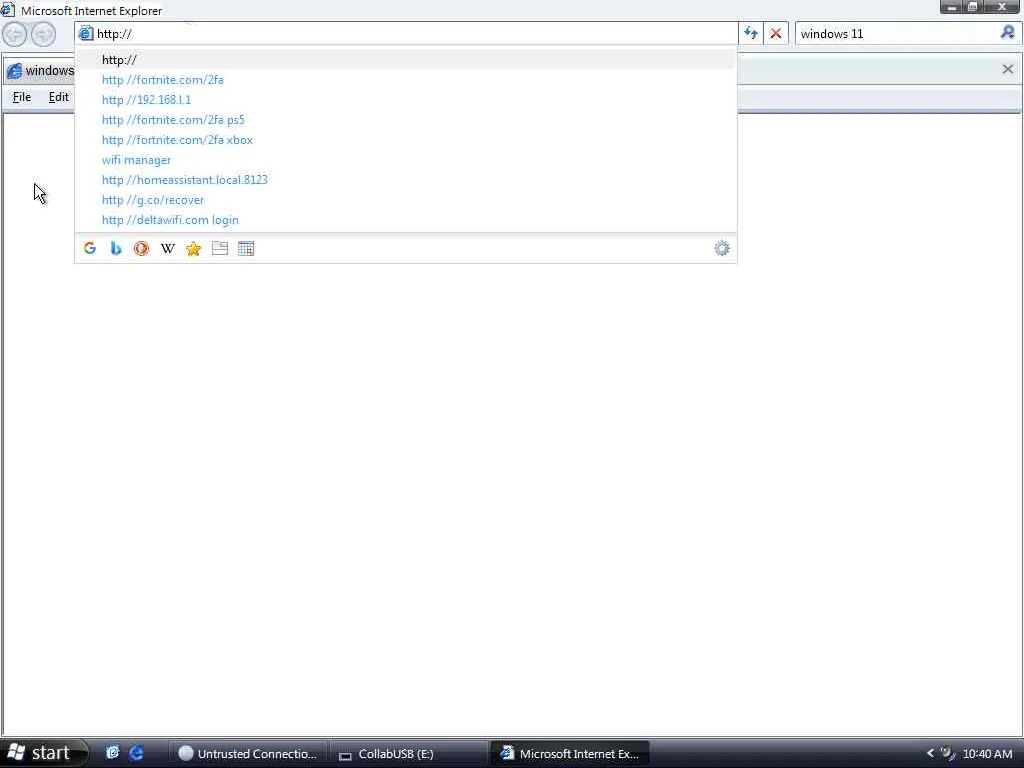Search suggestions with Wikipedia icon
This screenshot has width=1024, height=768.
(x=168, y=248)
